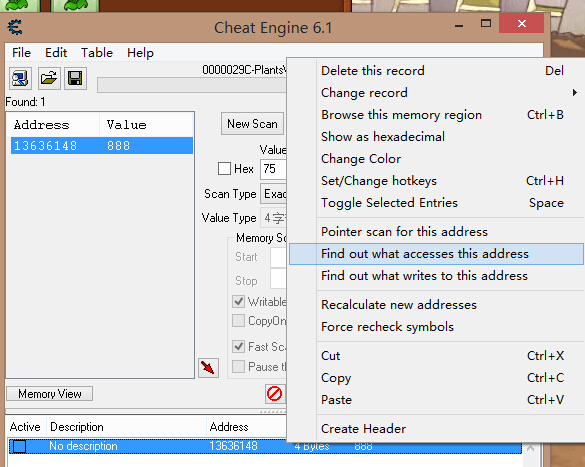Select Find out what writes to this address
This screenshot has width=585, height=467.
pos(436,276)
